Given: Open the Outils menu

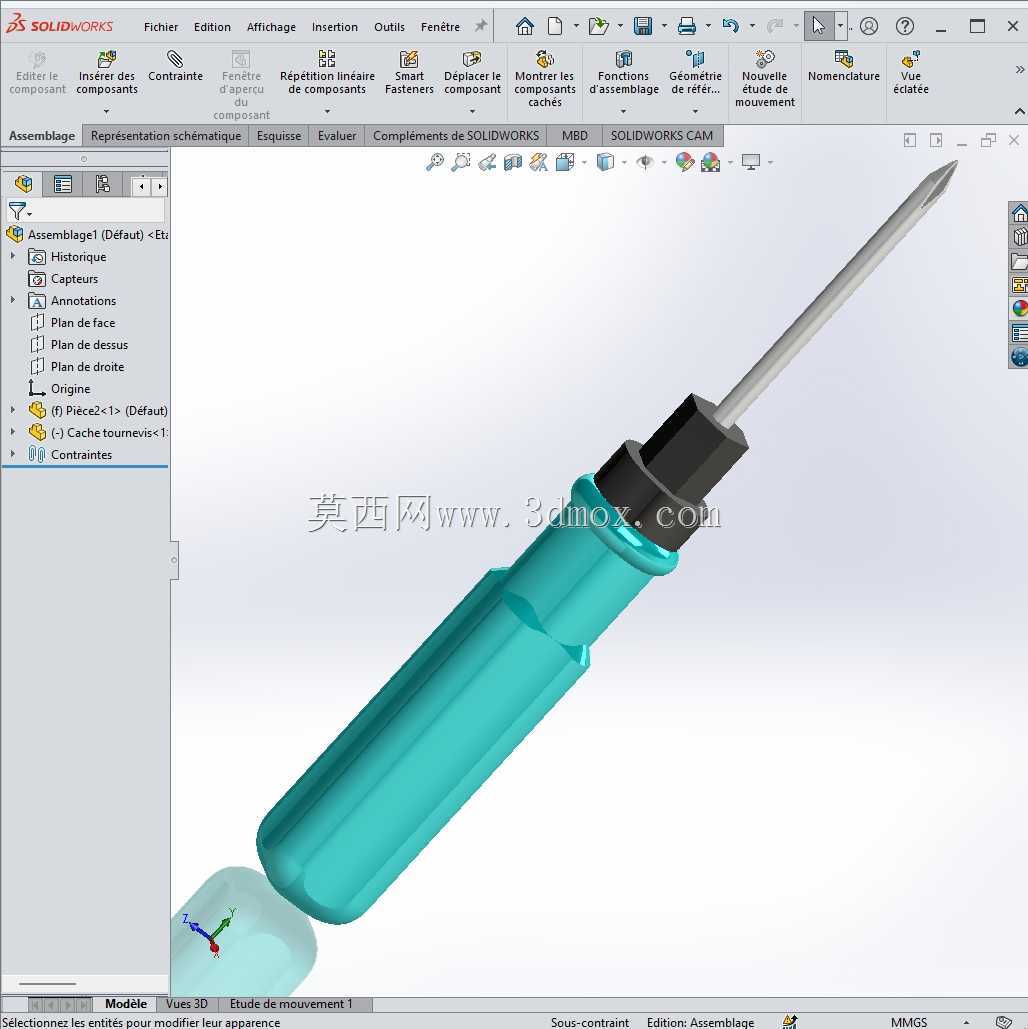Looking at the screenshot, I should coord(389,27).
